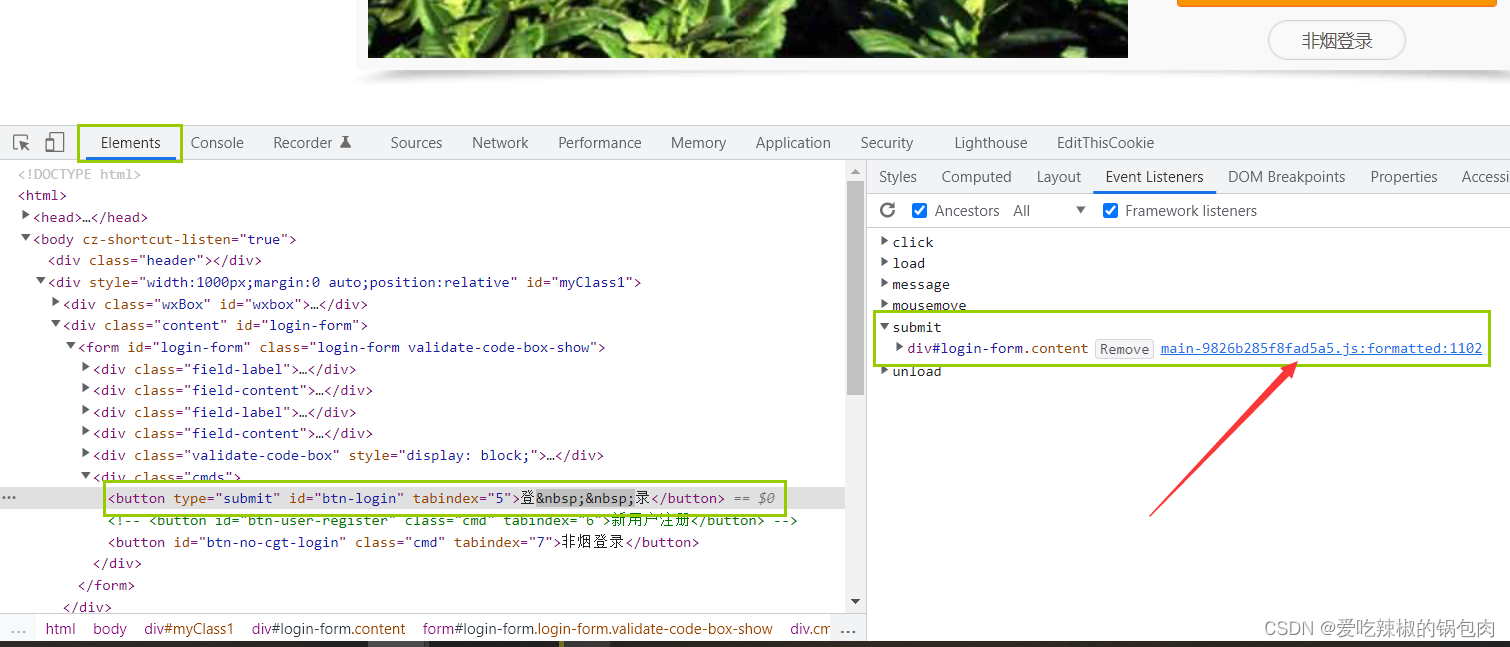Expand the div#login-form.content listener entry
The width and height of the screenshot is (1510, 647).
[x=900, y=348]
